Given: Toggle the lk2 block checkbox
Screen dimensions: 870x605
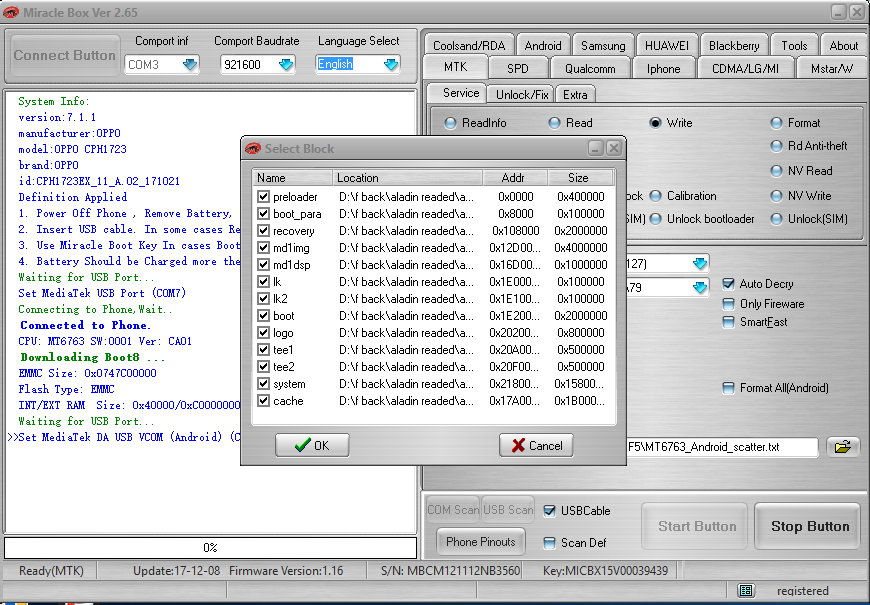Looking at the screenshot, I should click(264, 299).
